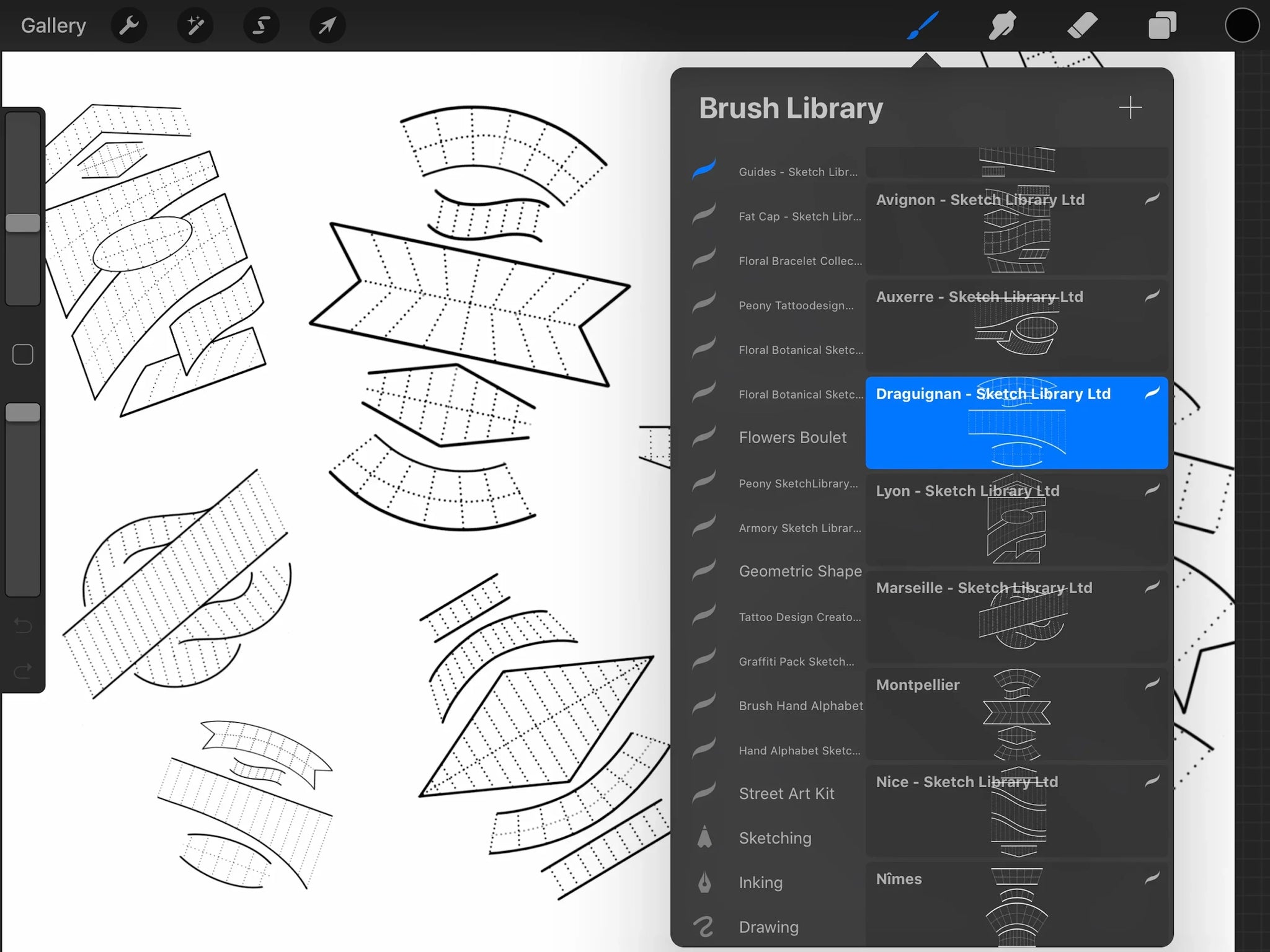
Task: Open Street Art Kit brush set
Action: [x=776, y=794]
